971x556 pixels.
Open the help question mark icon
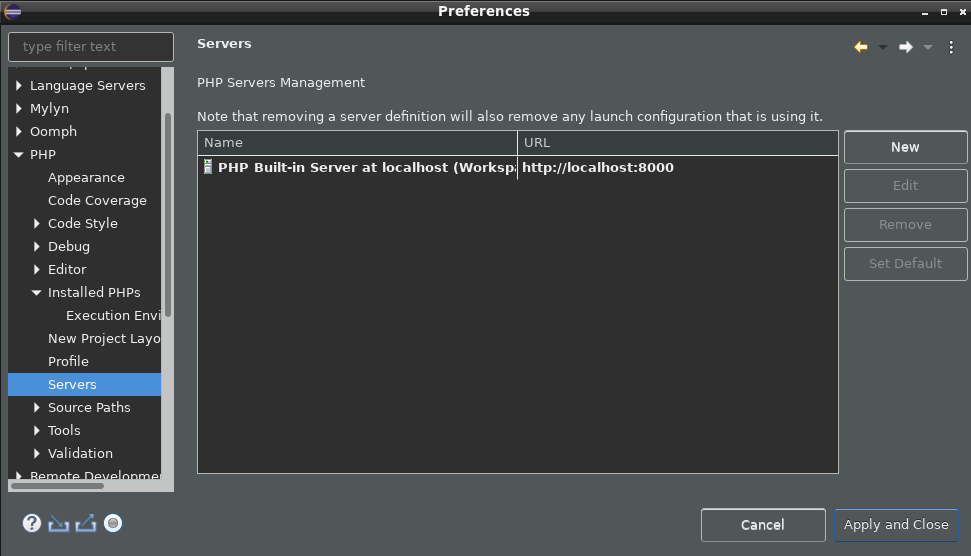(x=32, y=524)
